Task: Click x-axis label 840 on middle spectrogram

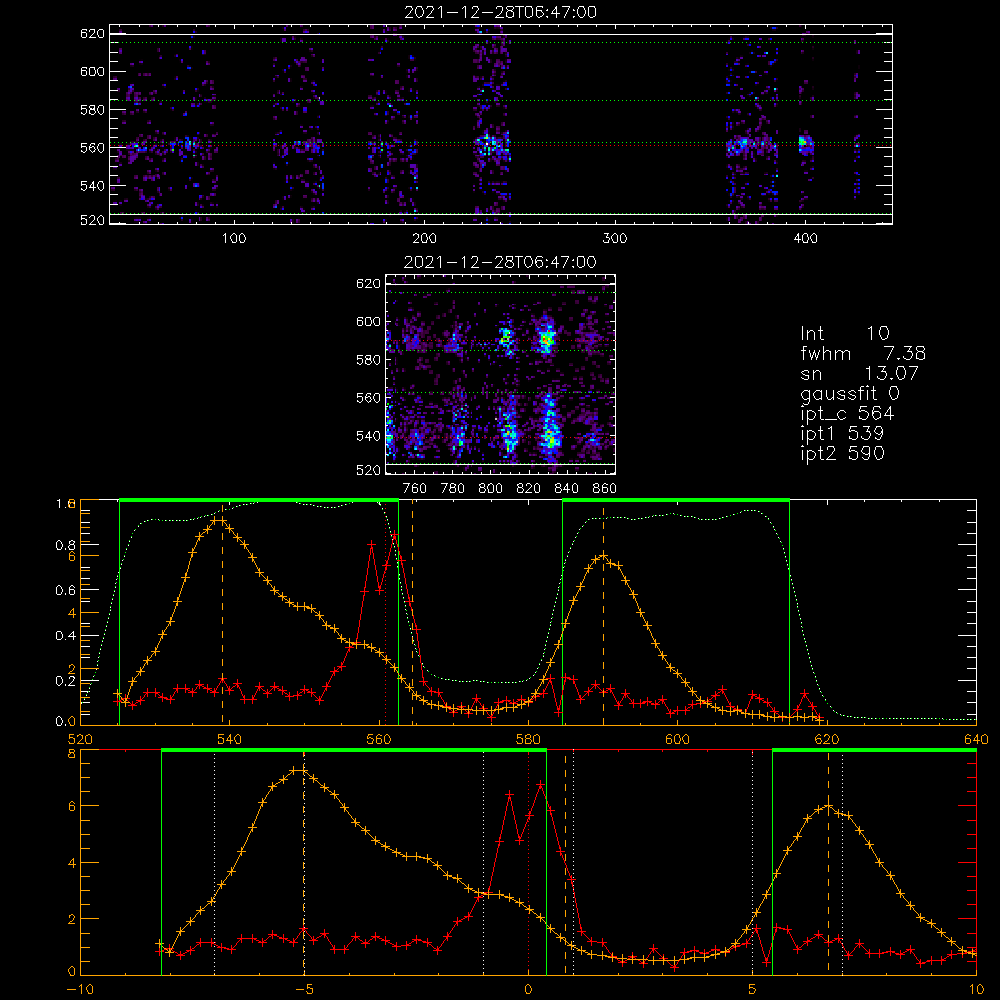Action: (x=566, y=489)
